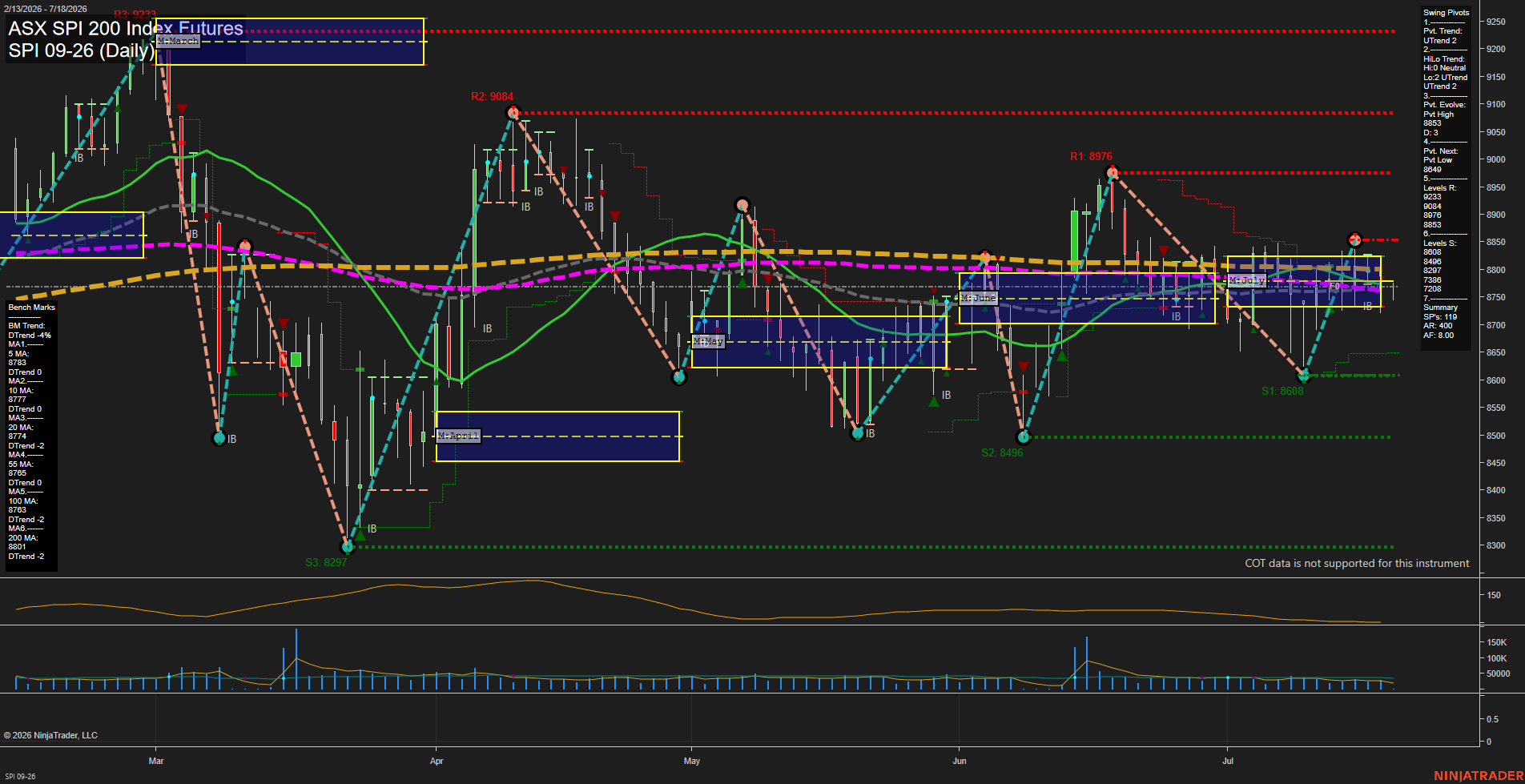
Task: Click the swing low pivot marker at S1 8608
Action: pyautogui.click(x=1304, y=376)
